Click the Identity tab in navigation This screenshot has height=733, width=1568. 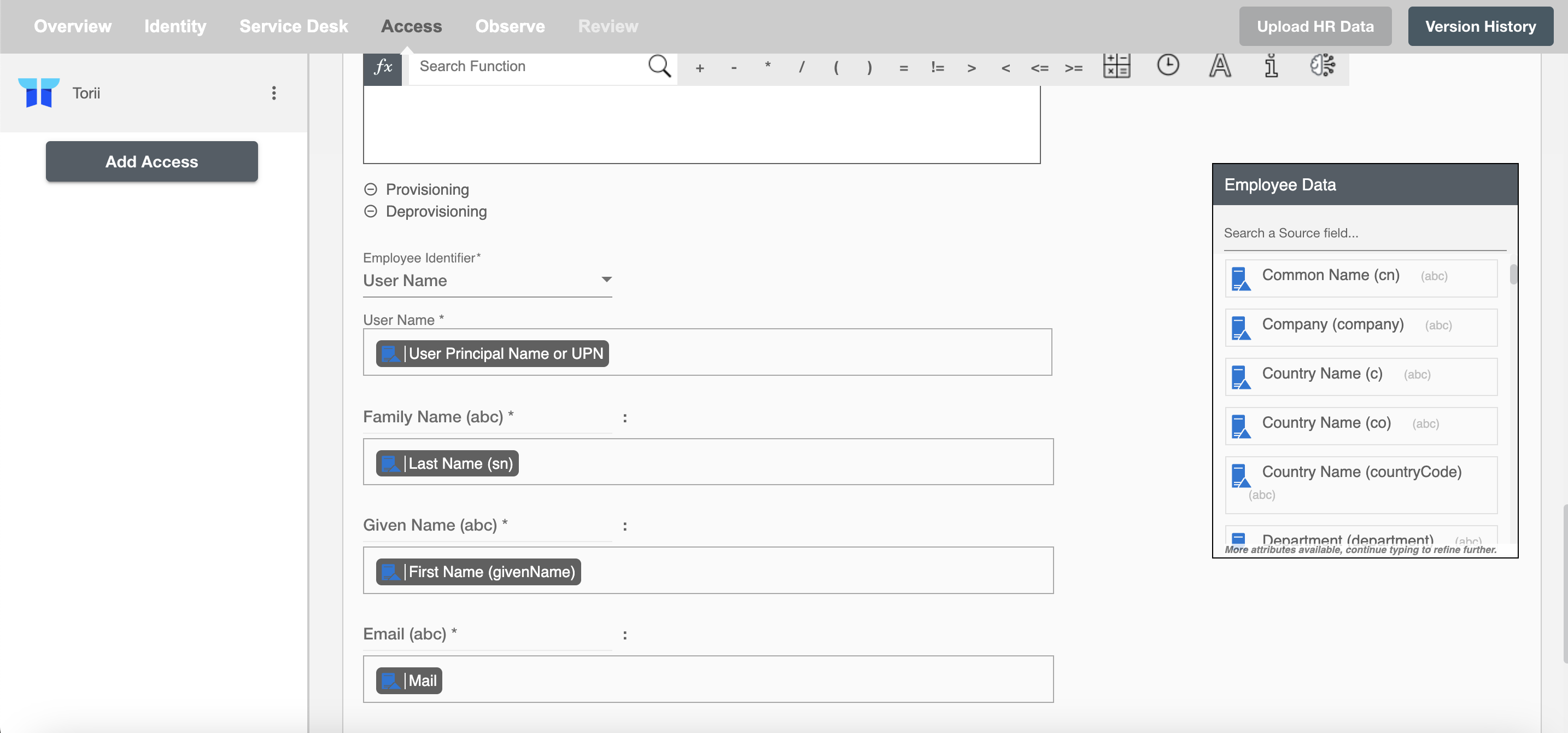click(175, 26)
